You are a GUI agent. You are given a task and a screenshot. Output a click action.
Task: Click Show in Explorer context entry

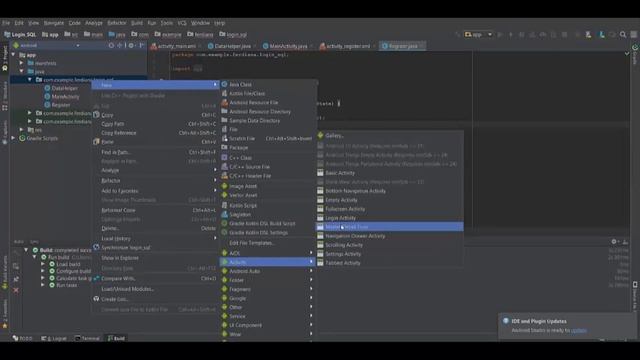pyautogui.click(x=155, y=258)
